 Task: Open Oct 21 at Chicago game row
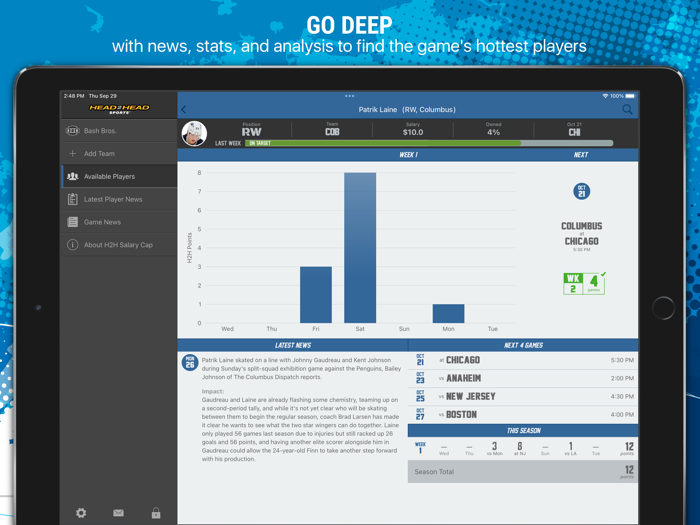pos(523,360)
